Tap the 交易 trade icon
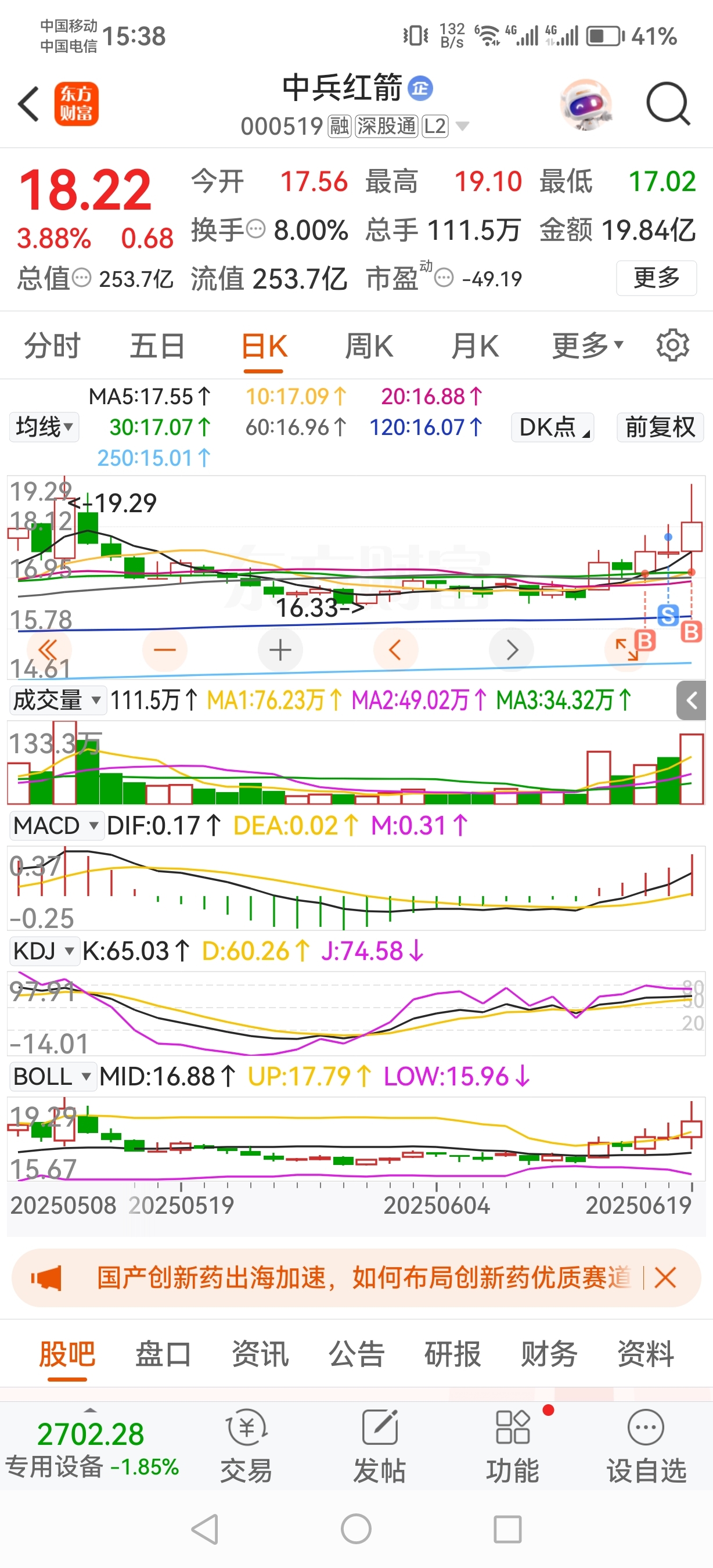 (x=246, y=1447)
